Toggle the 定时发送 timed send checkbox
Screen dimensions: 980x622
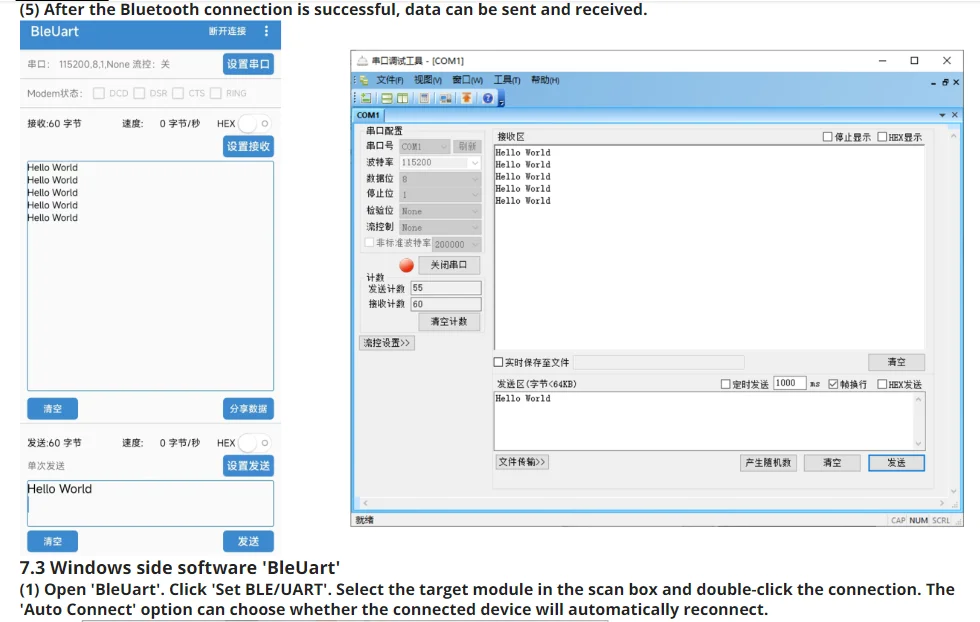(x=726, y=384)
